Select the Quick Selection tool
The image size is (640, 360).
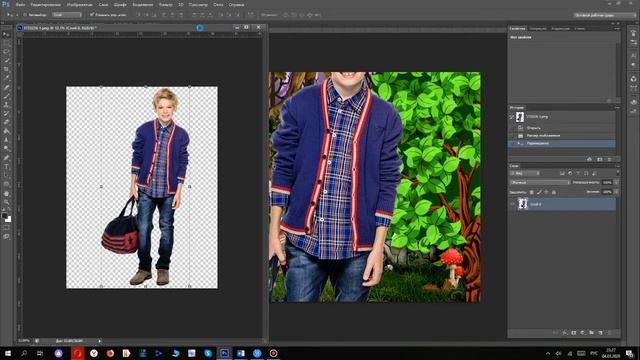tap(7, 60)
